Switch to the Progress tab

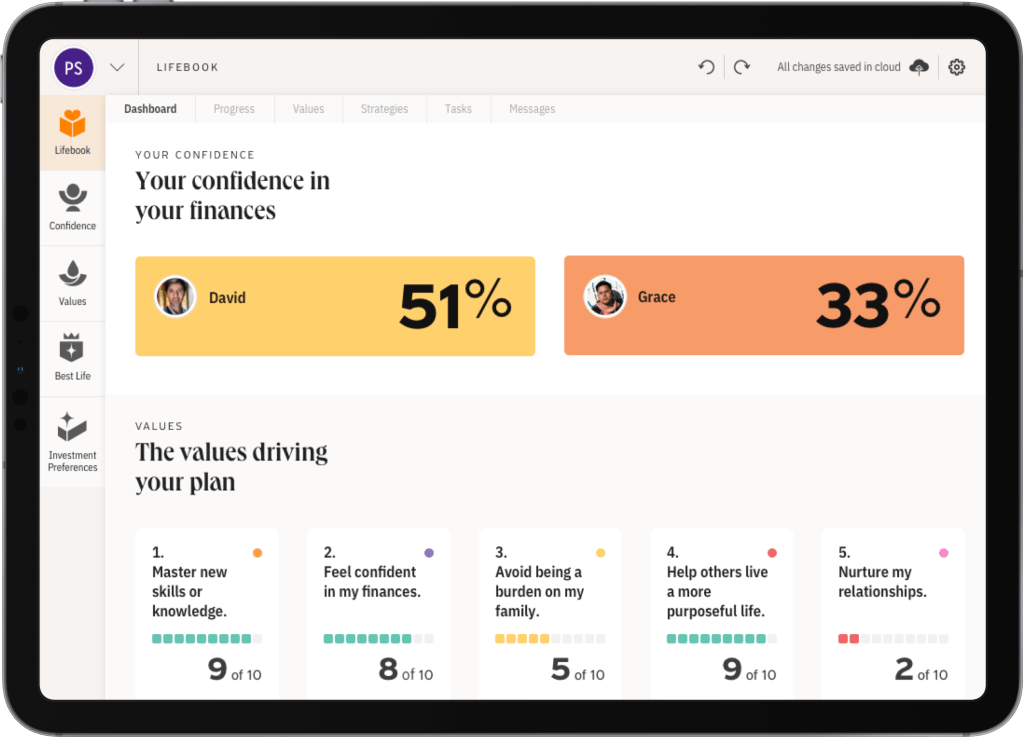234,109
